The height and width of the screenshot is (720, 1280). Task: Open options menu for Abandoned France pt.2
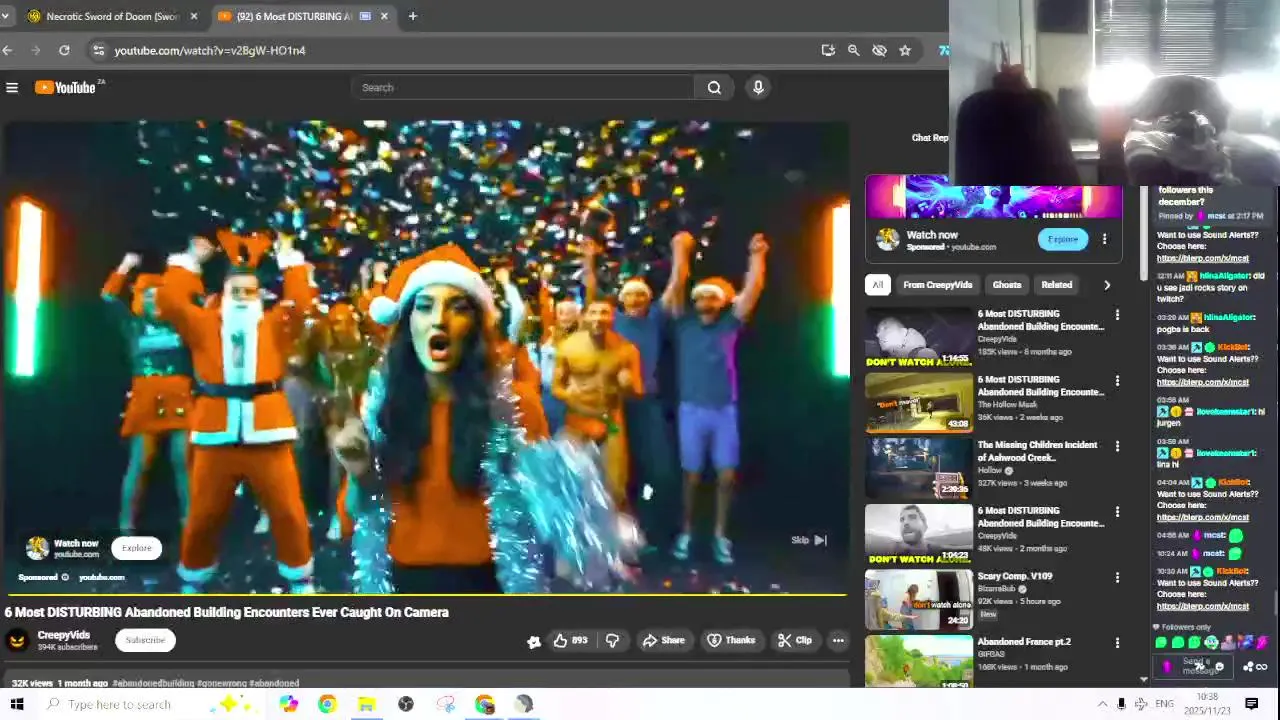1117,643
